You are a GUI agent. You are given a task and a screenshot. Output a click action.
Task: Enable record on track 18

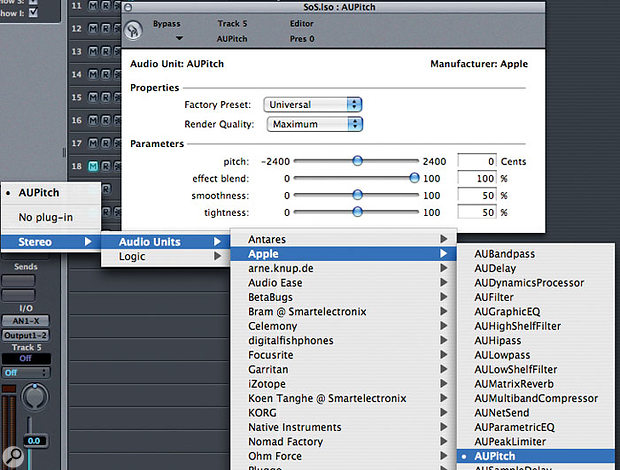click(106, 166)
